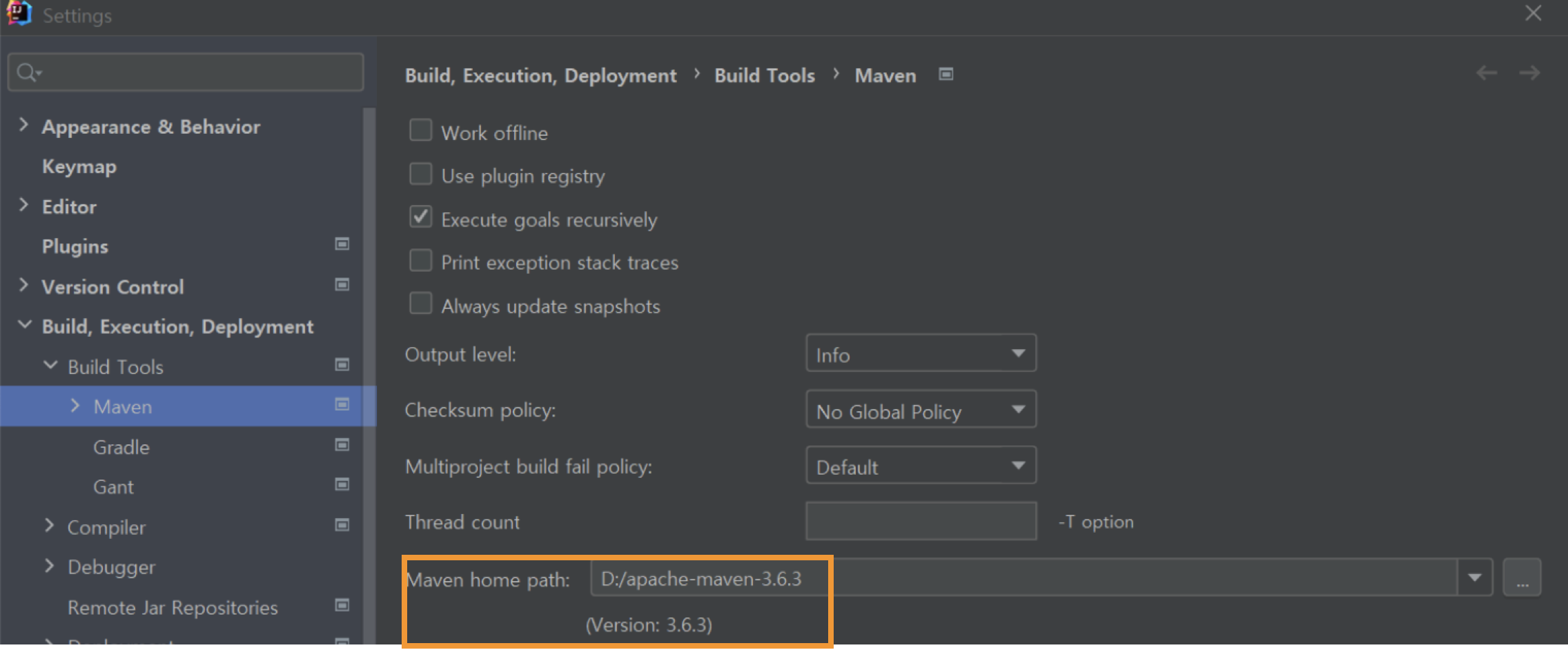Screen dimensions: 1568x650
Task: Open Multiproject build fail policy dropdown
Action: (921, 465)
